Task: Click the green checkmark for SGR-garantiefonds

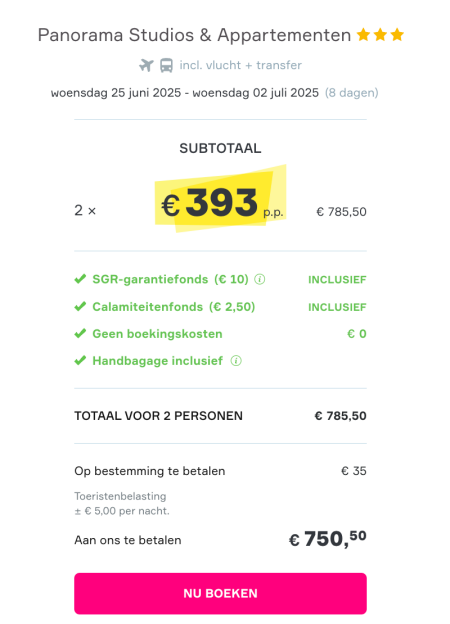Action: tap(80, 279)
